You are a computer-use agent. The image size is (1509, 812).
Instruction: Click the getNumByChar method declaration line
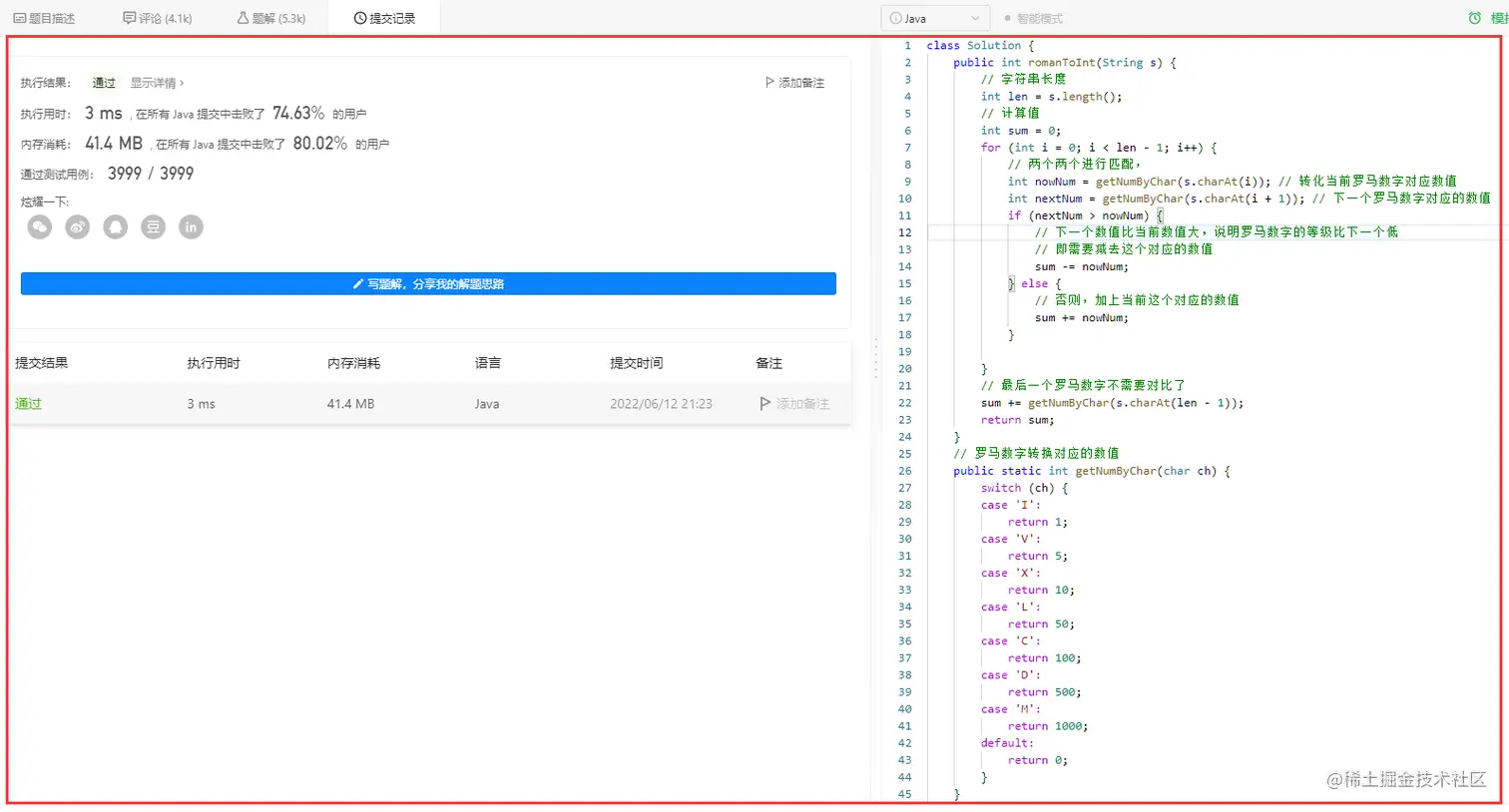(1092, 471)
